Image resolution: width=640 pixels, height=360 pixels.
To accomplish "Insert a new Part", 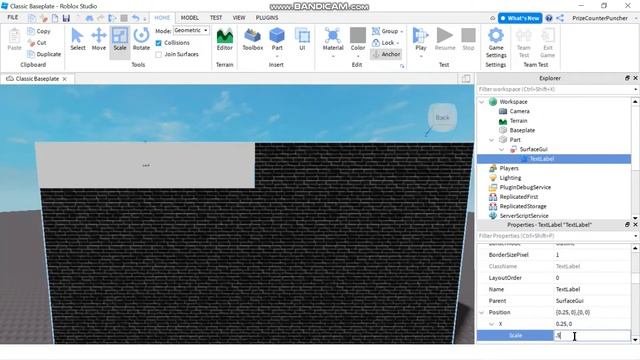I will pos(277,40).
